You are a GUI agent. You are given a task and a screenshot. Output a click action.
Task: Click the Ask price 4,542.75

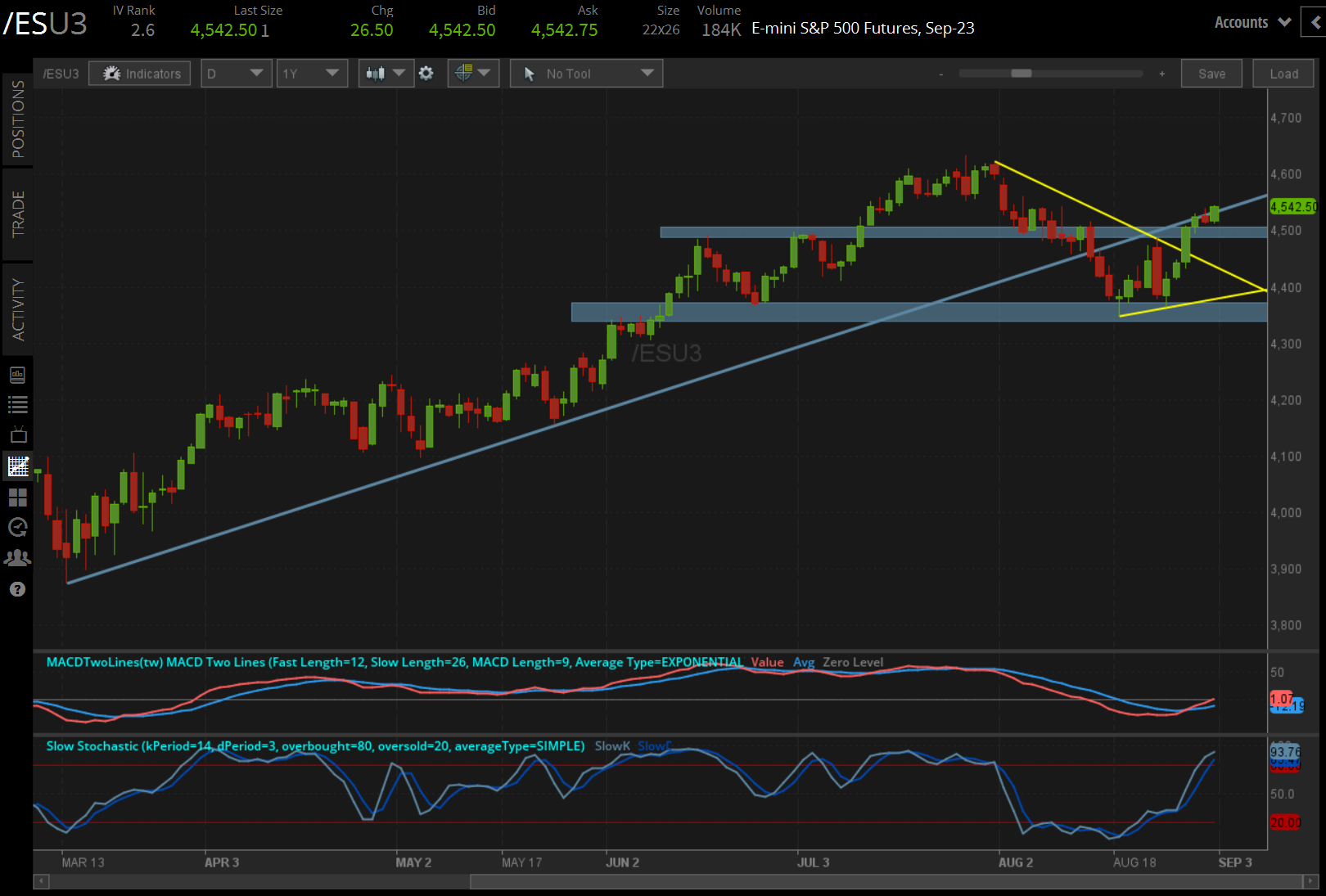tap(565, 30)
